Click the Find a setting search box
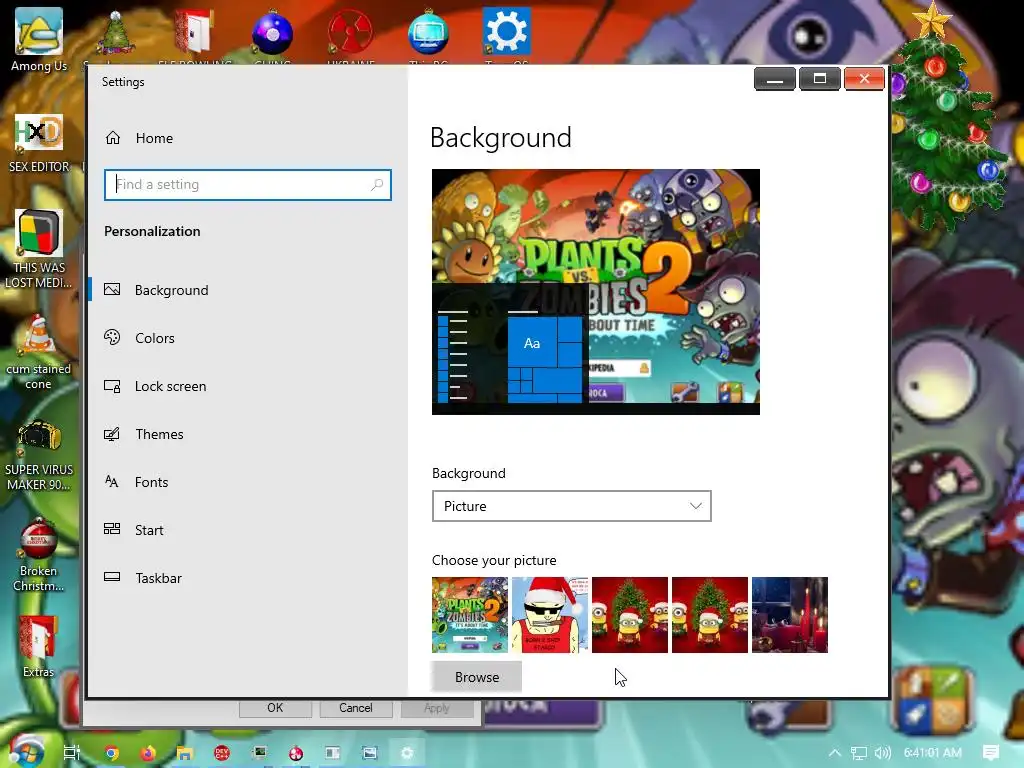Viewport: 1024px width, 768px height. coord(248,185)
